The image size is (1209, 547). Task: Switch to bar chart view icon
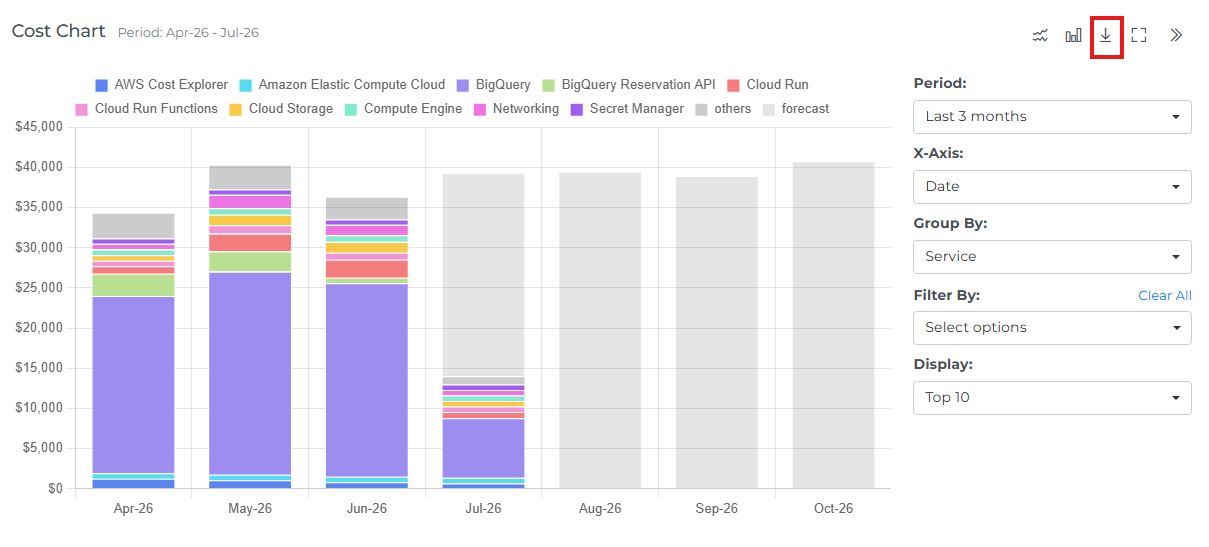click(1073, 36)
